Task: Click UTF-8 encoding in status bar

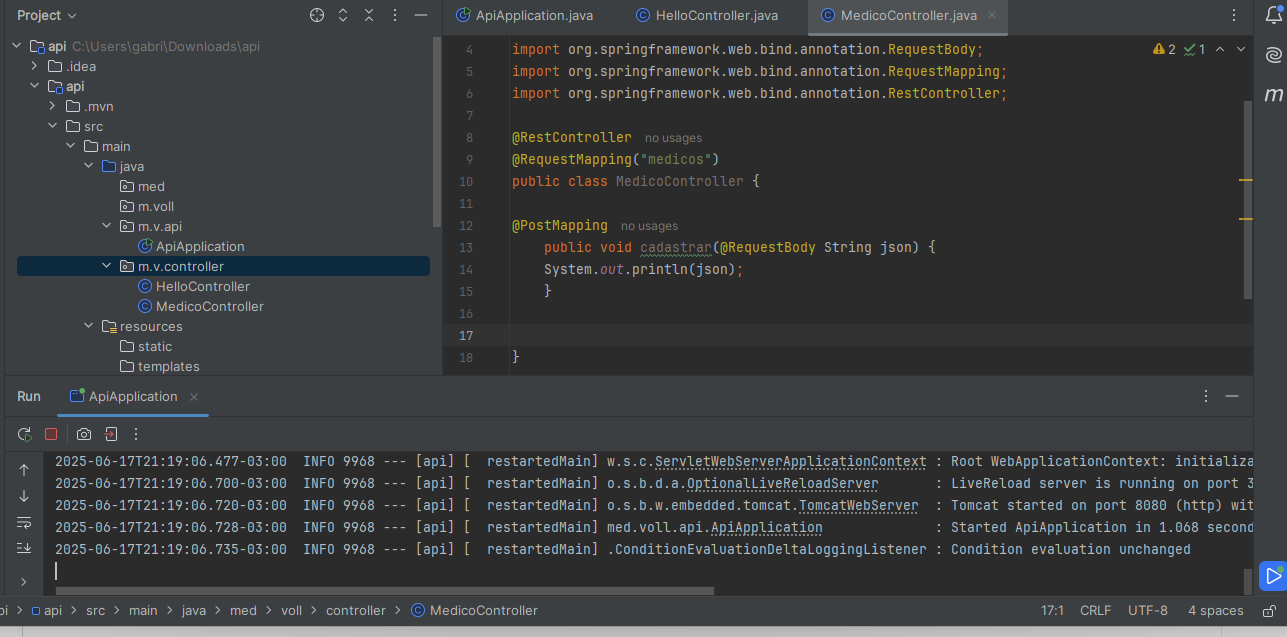Action: click(1148, 611)
